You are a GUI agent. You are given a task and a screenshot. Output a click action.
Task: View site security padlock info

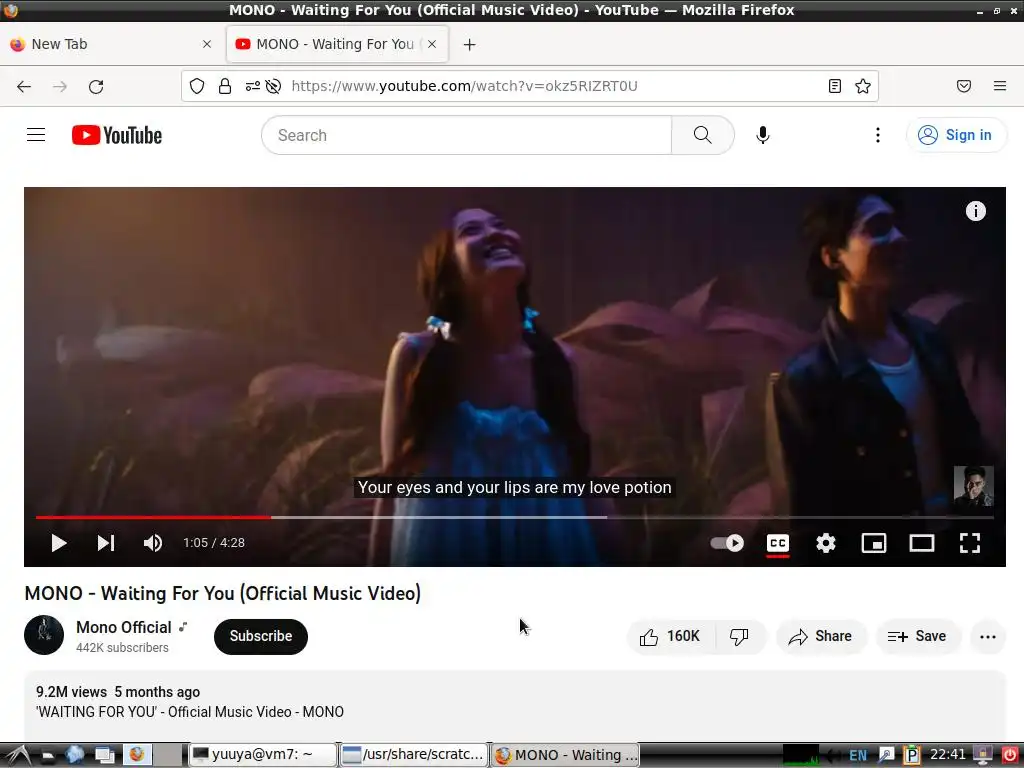click(x=225, y=86)
